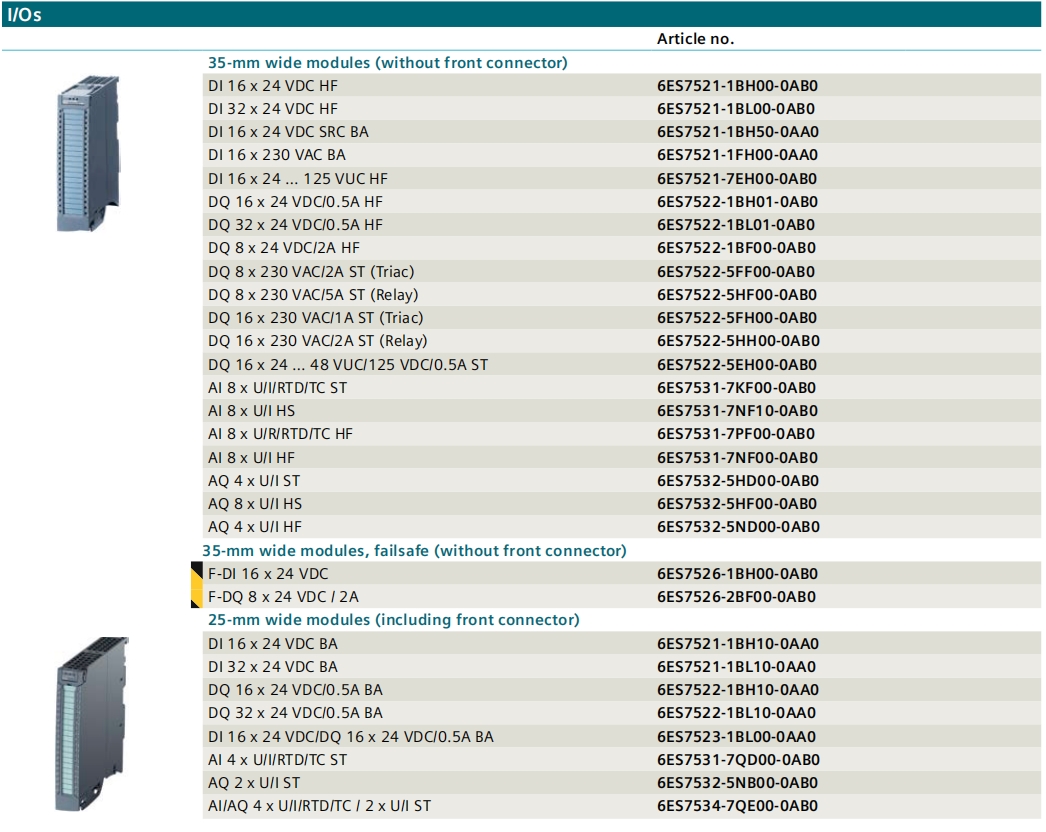
Task: Select the DI 32 x 24 VDC HF row
Action: click(x=273, y=109)
